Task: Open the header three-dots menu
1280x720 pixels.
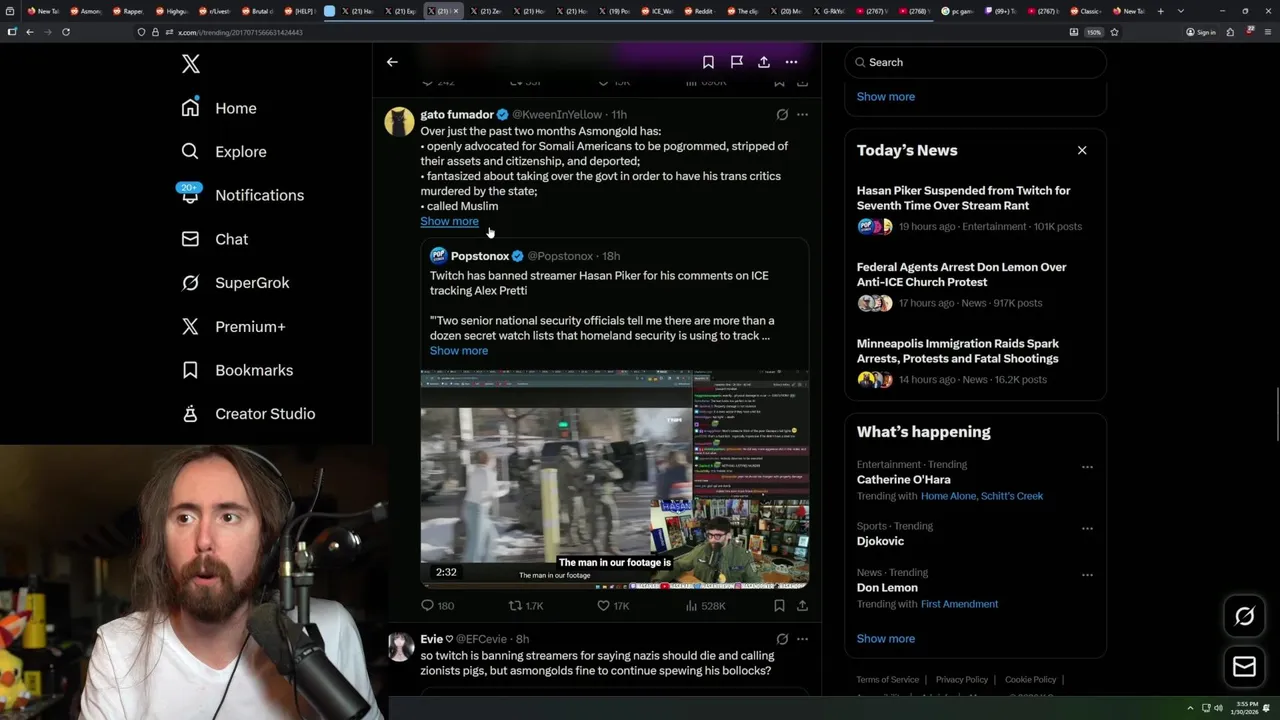Action: coord(791,62)
